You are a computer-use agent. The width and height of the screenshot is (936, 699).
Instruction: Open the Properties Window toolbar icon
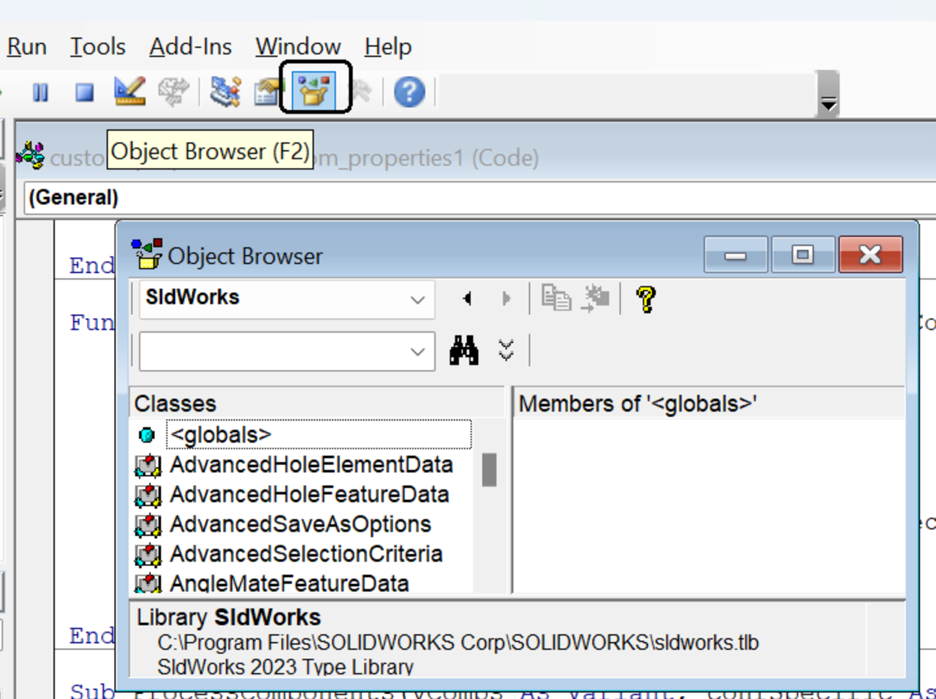[267, 91]
